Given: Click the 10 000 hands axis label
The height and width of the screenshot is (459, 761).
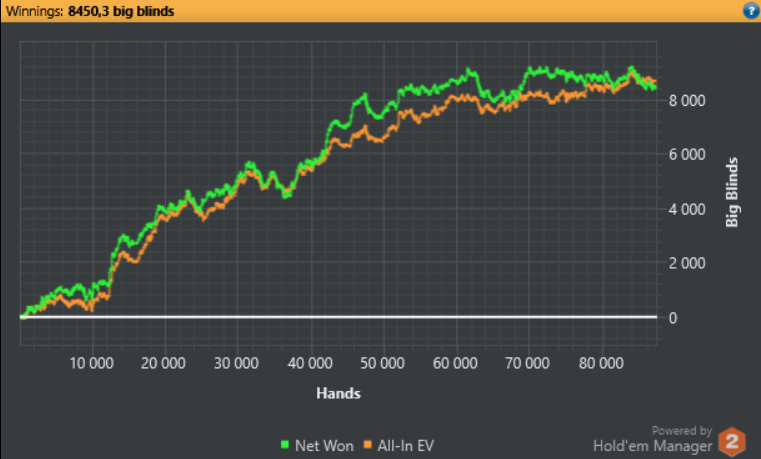Looking at the screenshot, I should pos(92,363).
